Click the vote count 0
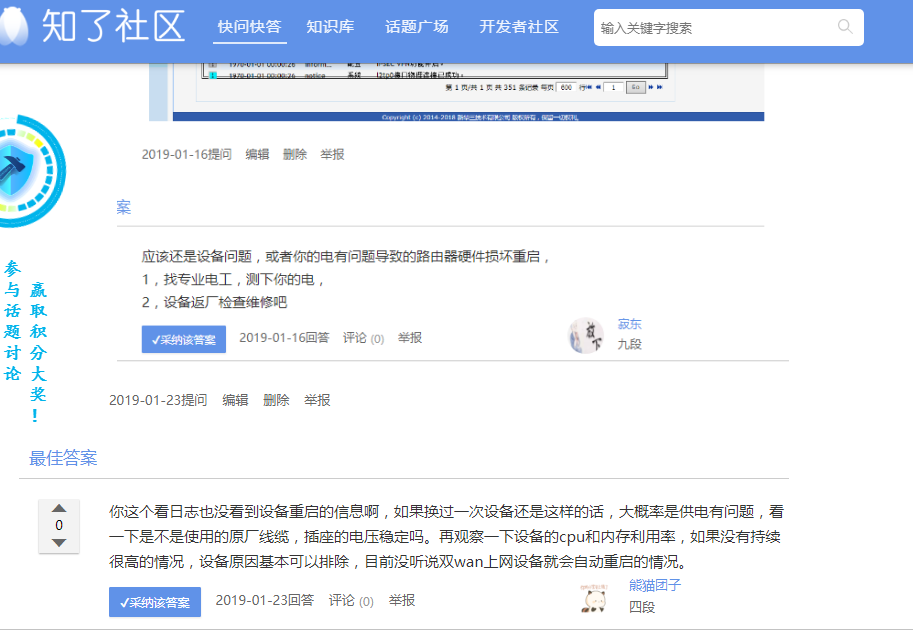 pyautogui.click(x=59, y=525)
